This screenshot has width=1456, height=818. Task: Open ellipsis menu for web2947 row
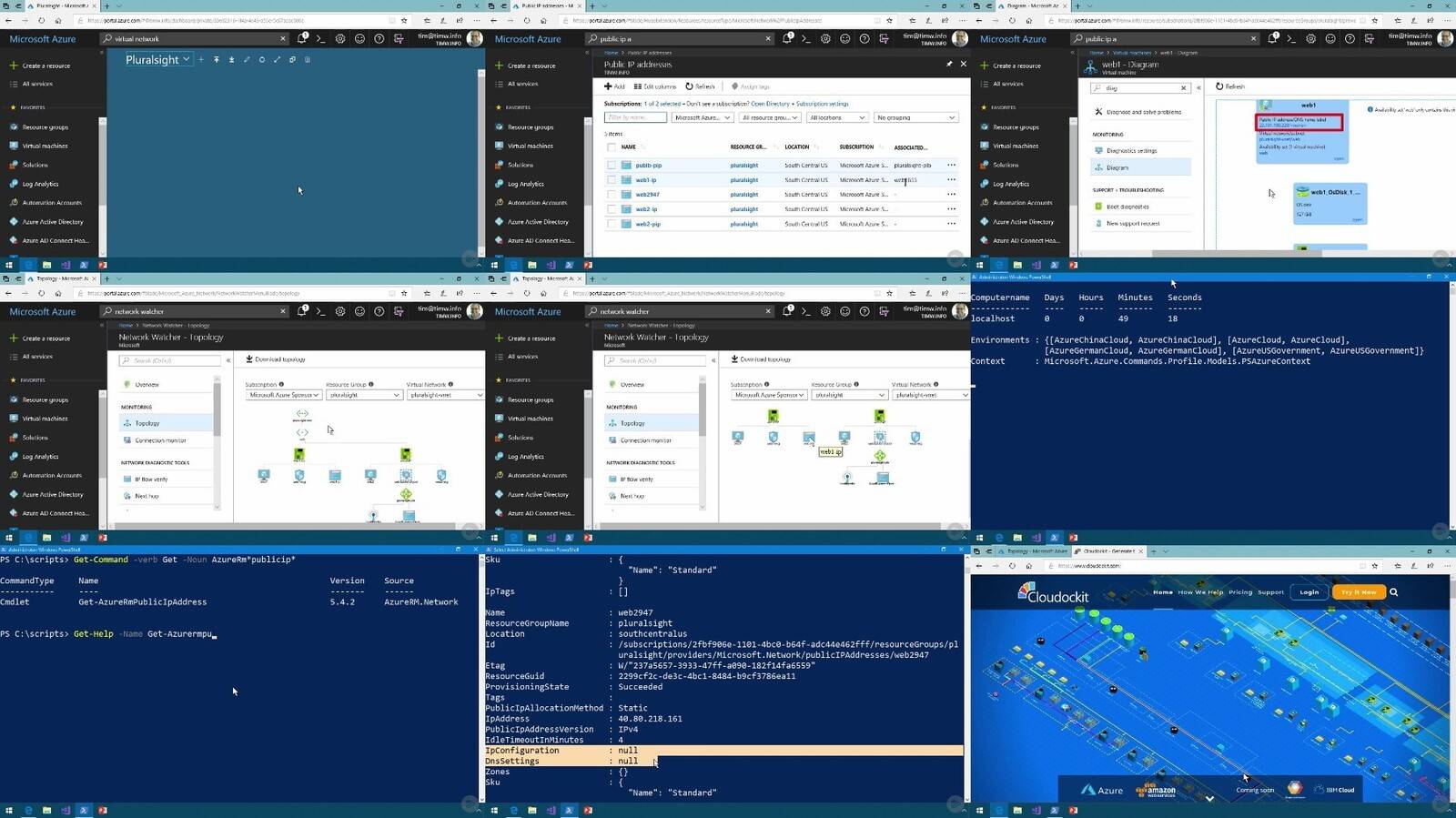951,194
